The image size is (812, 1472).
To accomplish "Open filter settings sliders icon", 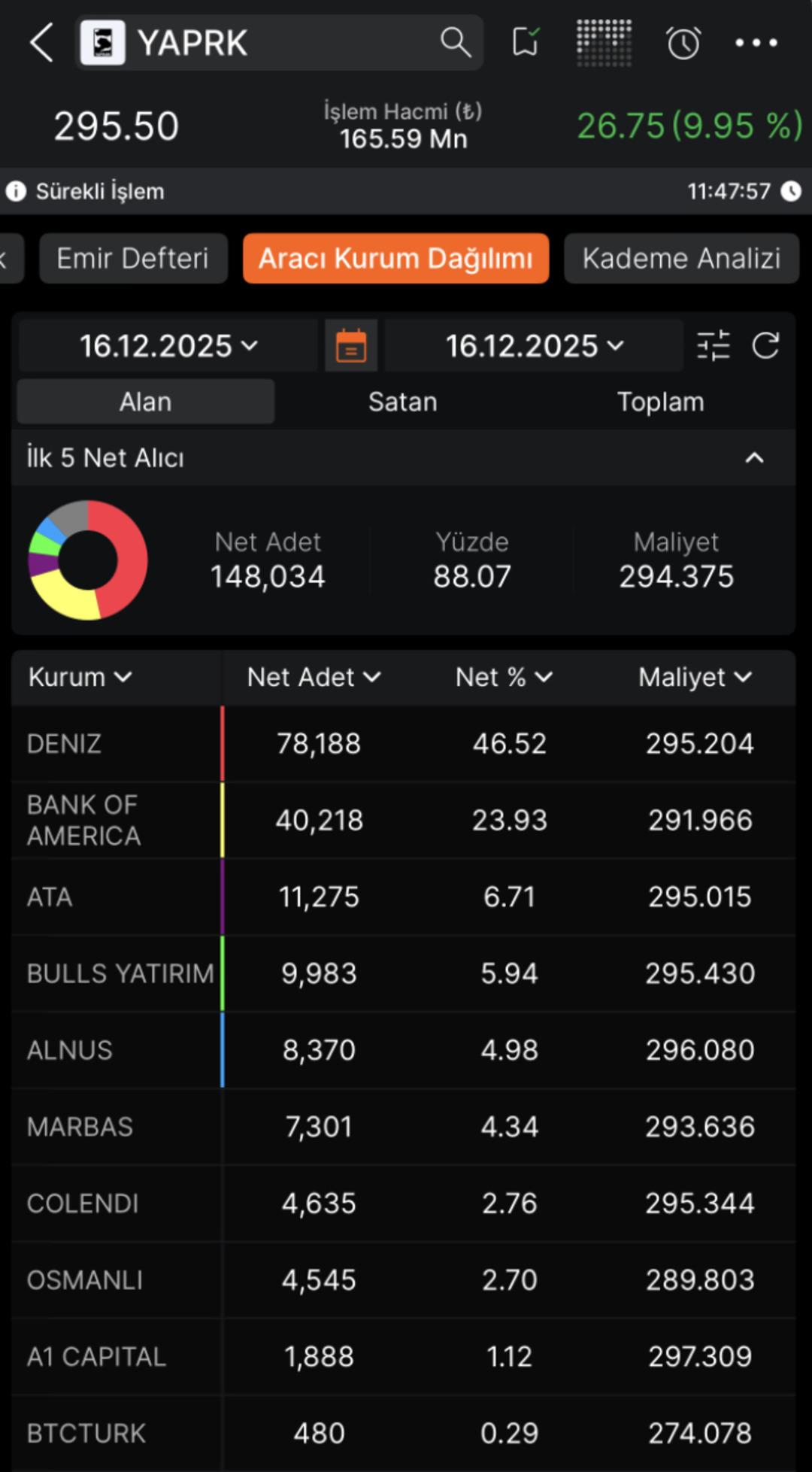I will tap(714, 346).
